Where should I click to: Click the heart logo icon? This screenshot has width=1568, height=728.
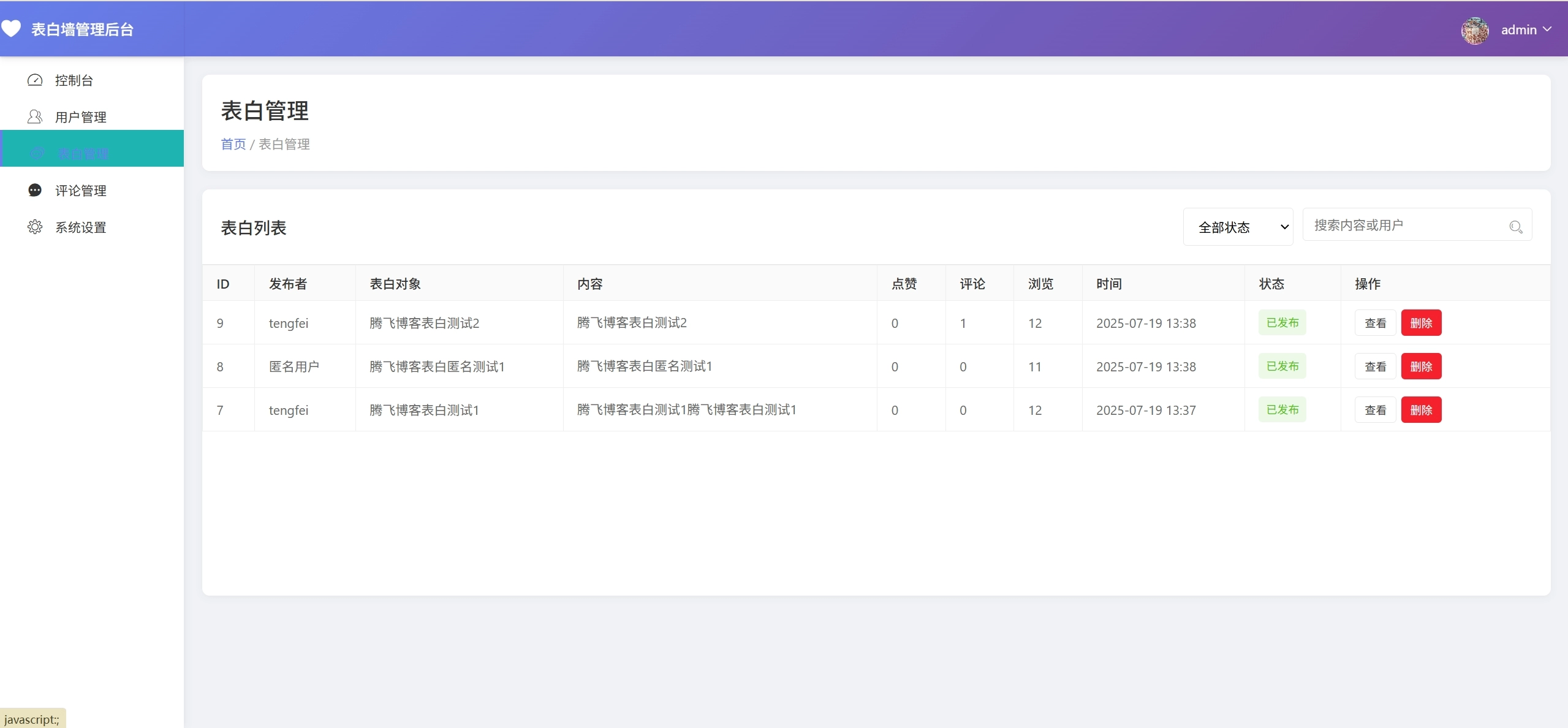tap(11, 29)
